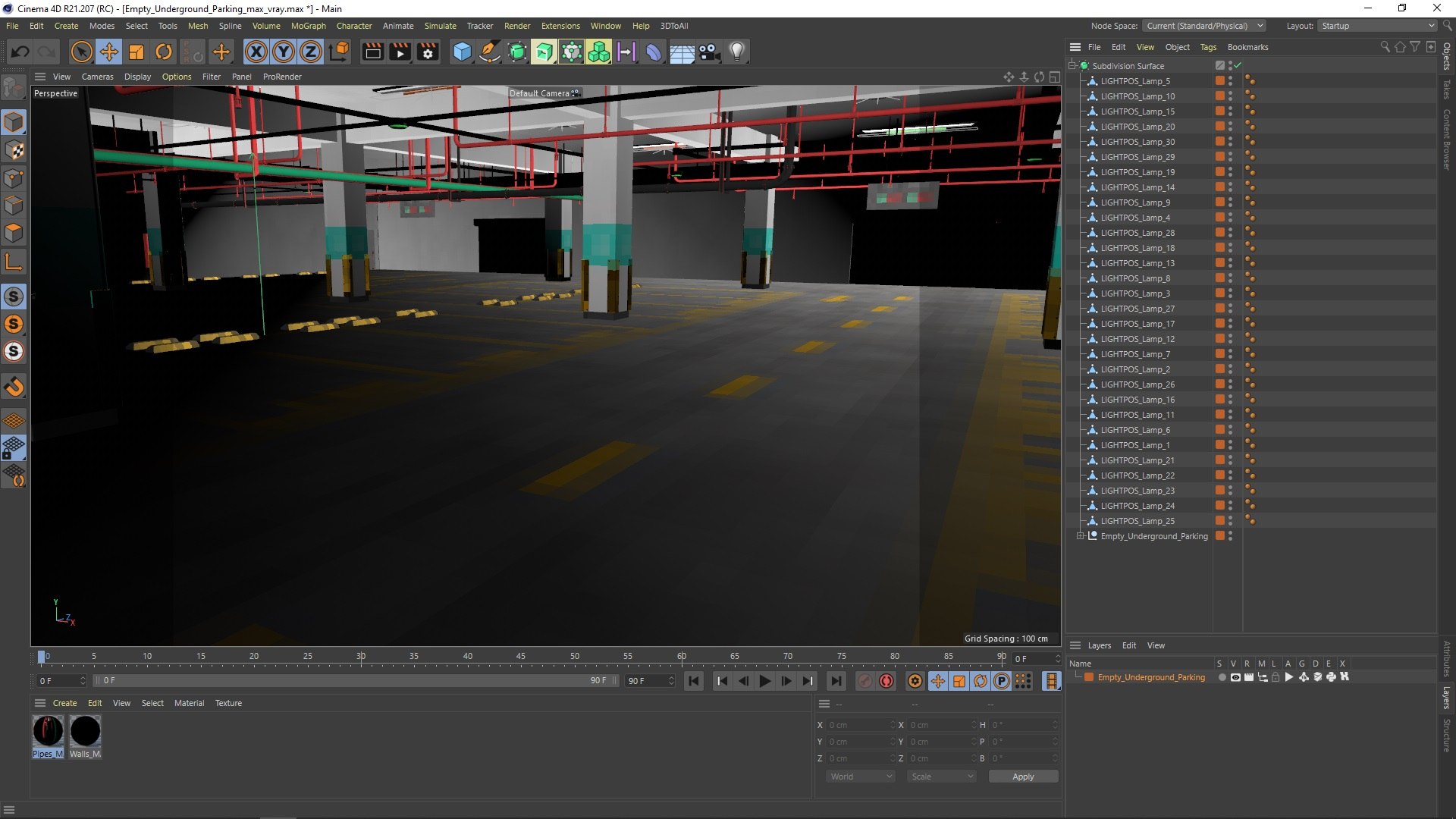Click the position X coordinate field

(x=860, y=725)
